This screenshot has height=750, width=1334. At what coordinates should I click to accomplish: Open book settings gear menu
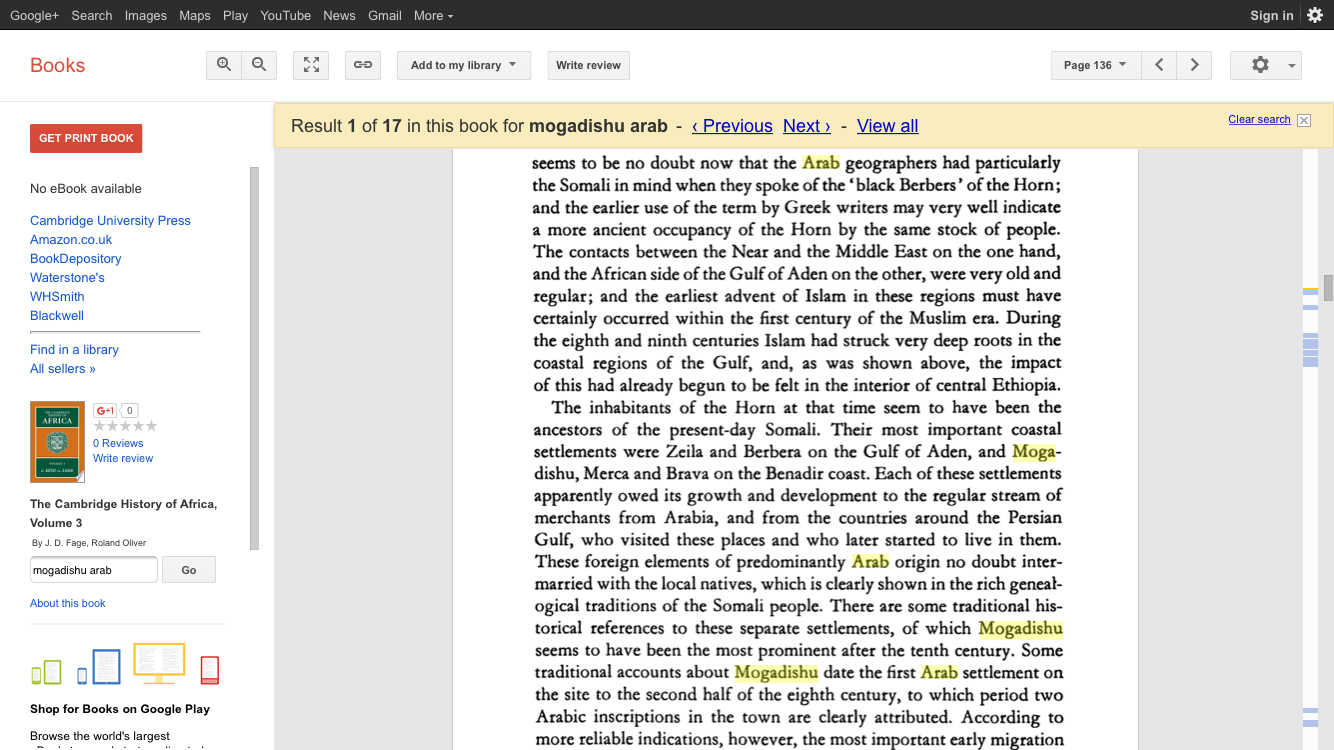coord(1265,65)
